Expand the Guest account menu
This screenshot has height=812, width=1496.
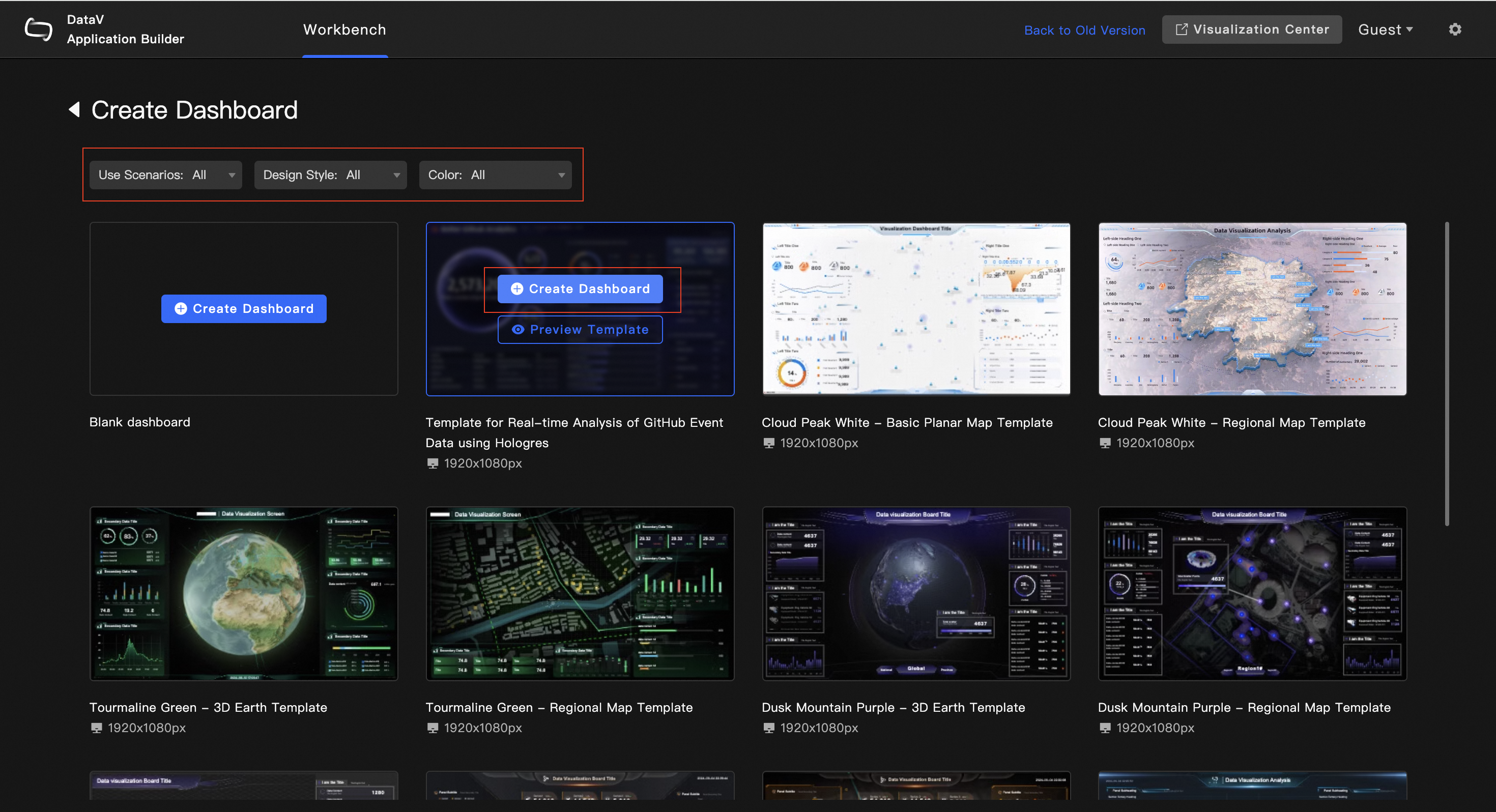click(x=1385, y=30)
